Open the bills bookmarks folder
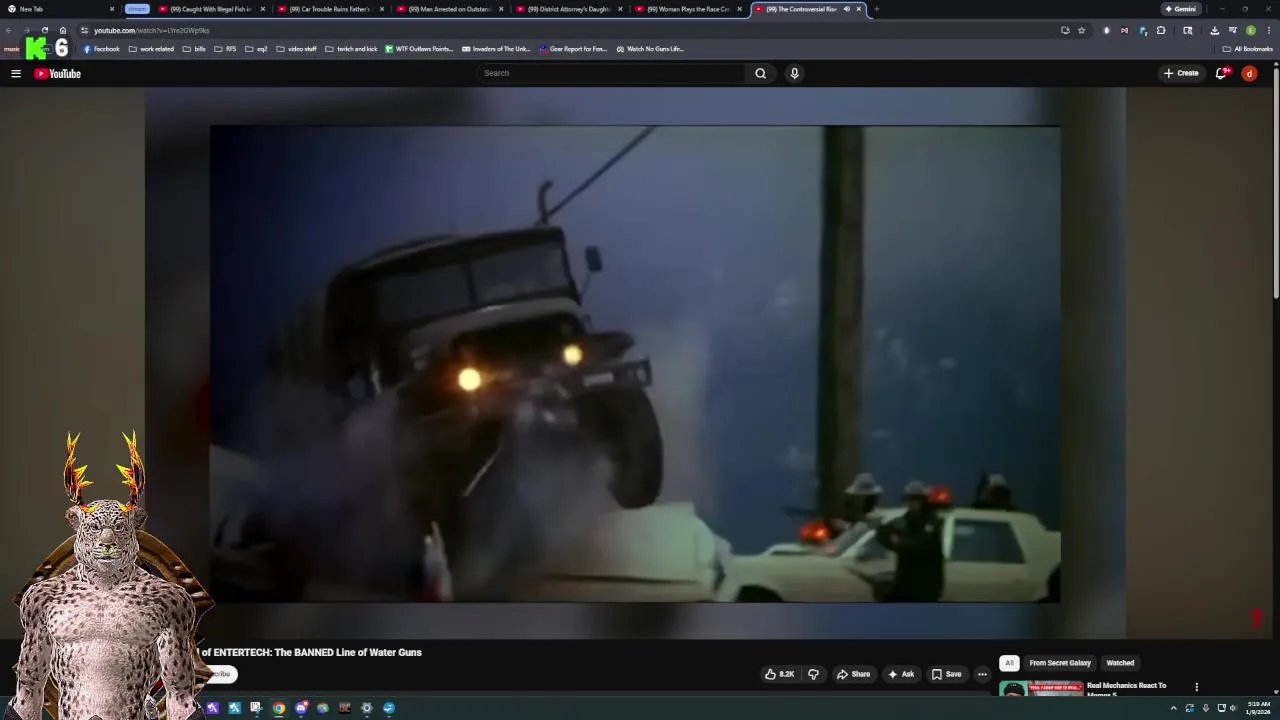This screenshot has height=720, width=1280. pos(194,49)
